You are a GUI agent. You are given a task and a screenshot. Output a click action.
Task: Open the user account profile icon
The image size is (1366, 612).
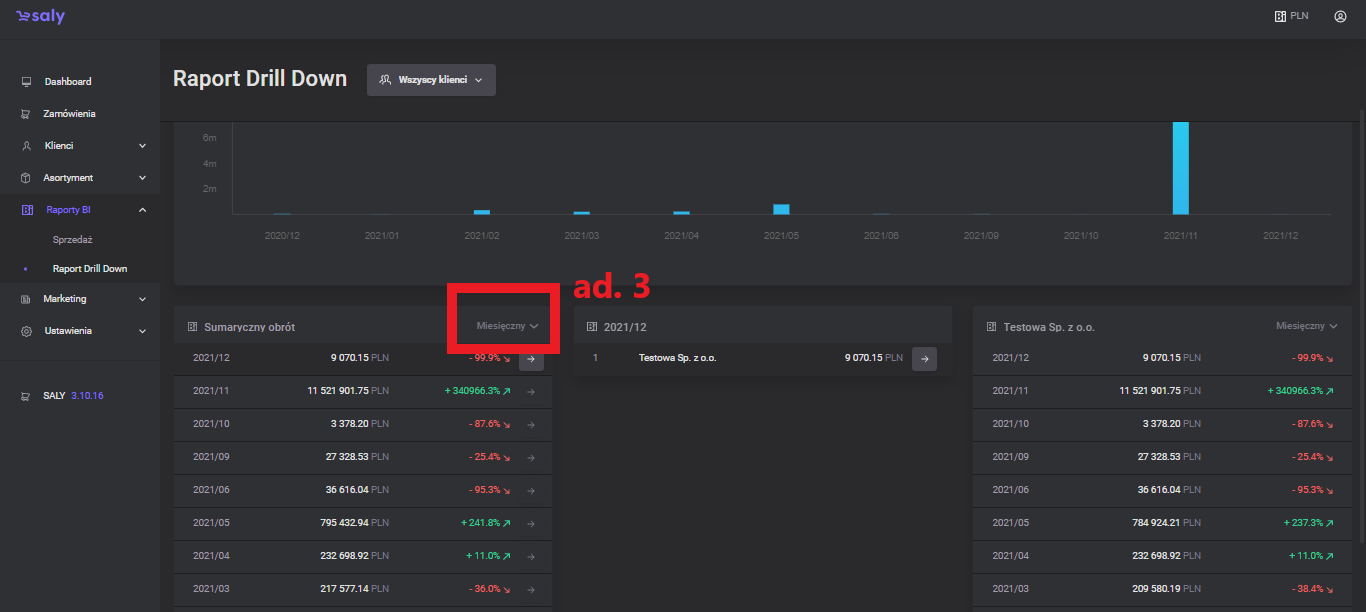(1340, 16)
